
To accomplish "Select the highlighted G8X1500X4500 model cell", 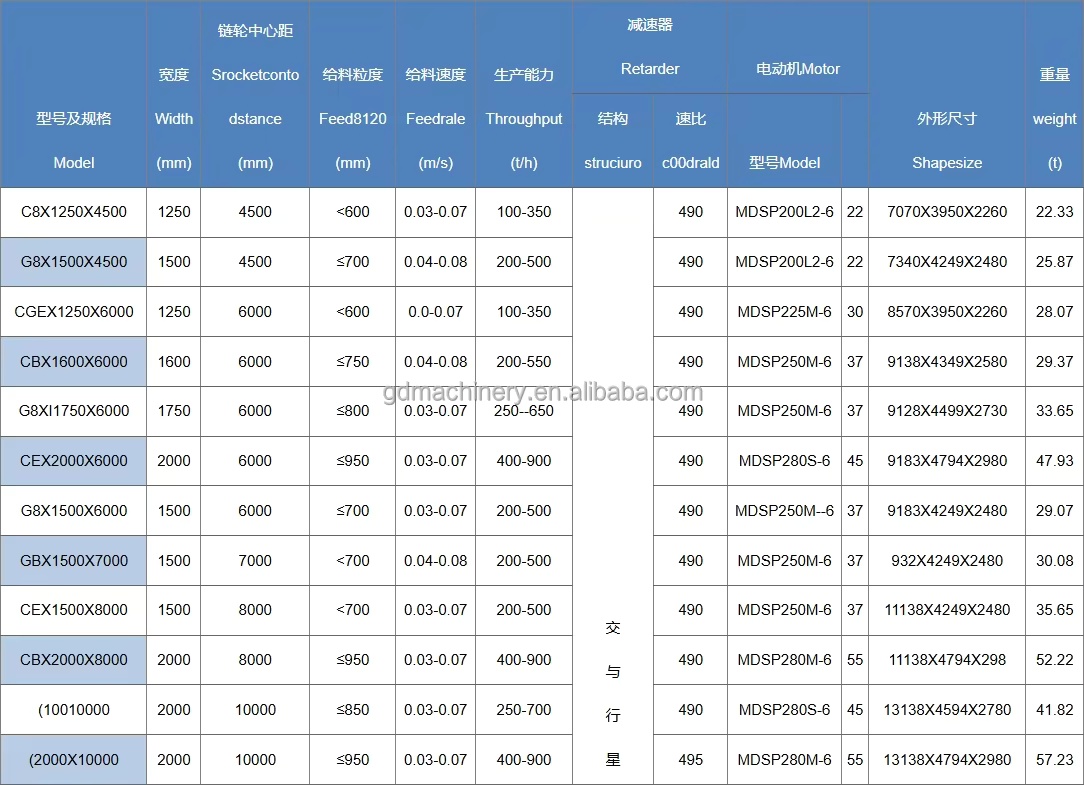I will pos(74,262).
